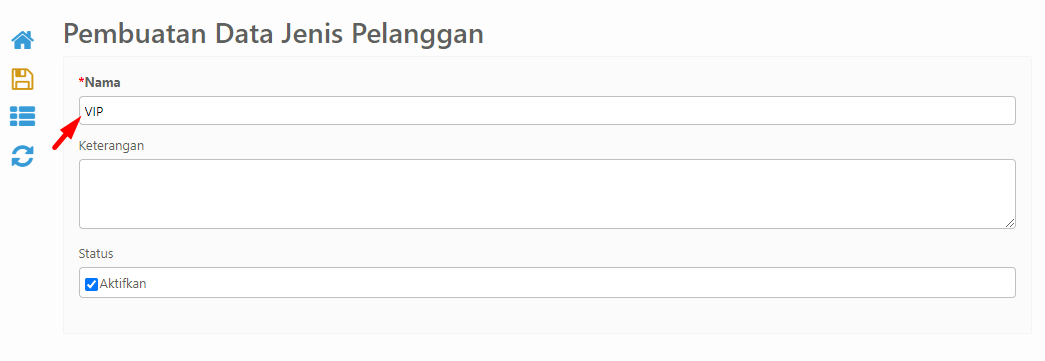Click the red arrow pointing at Nama
The image size is (1045, 361).
(x=67, y=133)
